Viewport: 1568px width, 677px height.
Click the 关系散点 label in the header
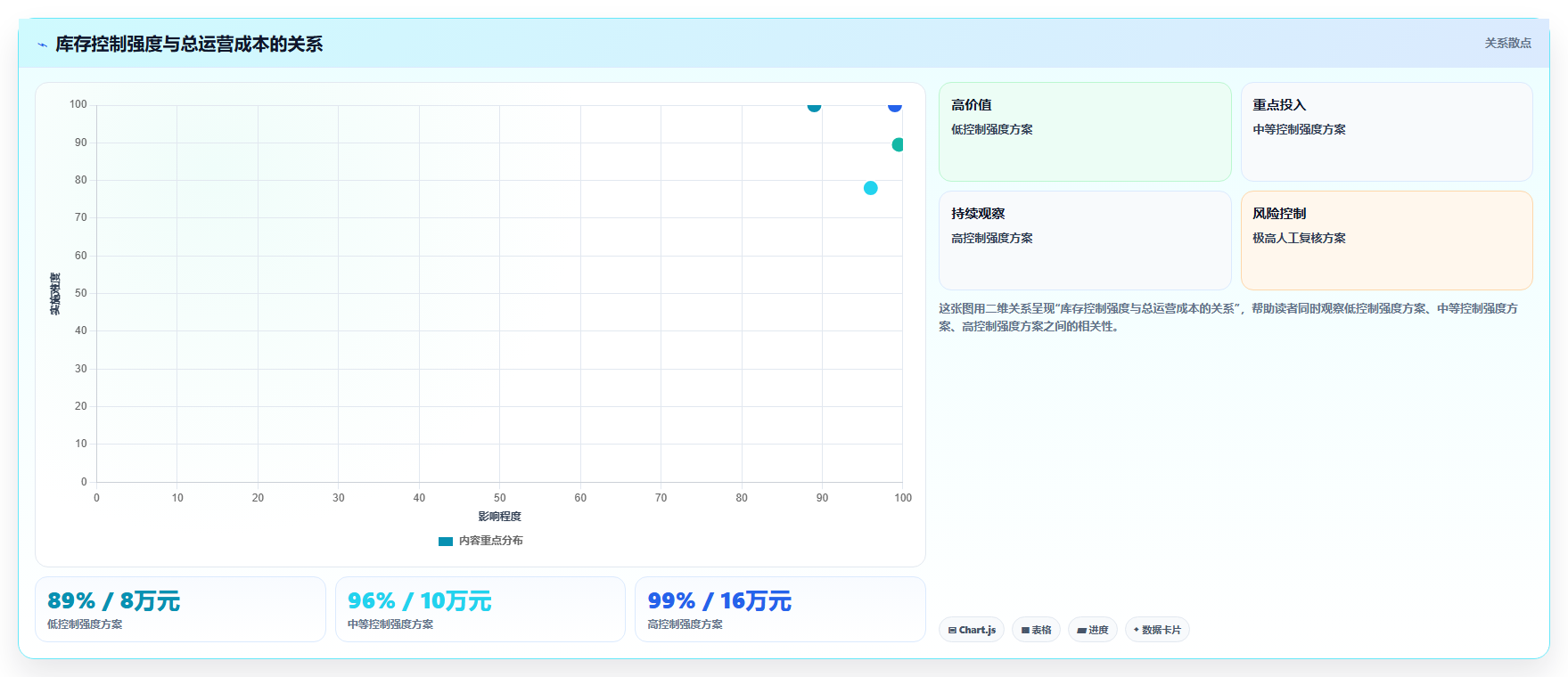click(x=1507, y=43)
